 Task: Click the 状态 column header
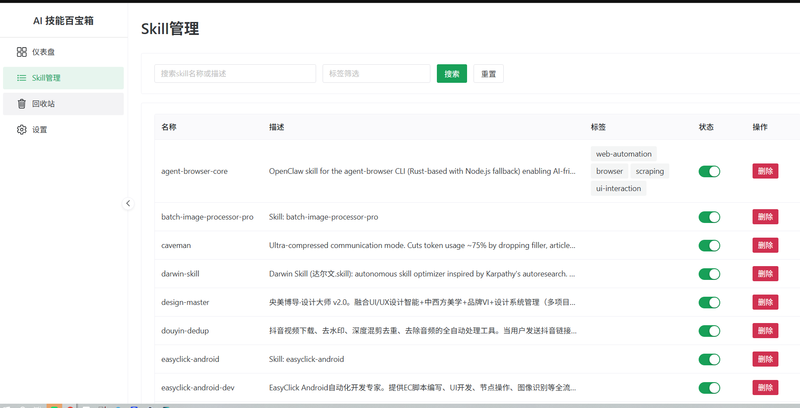[706, 127]
